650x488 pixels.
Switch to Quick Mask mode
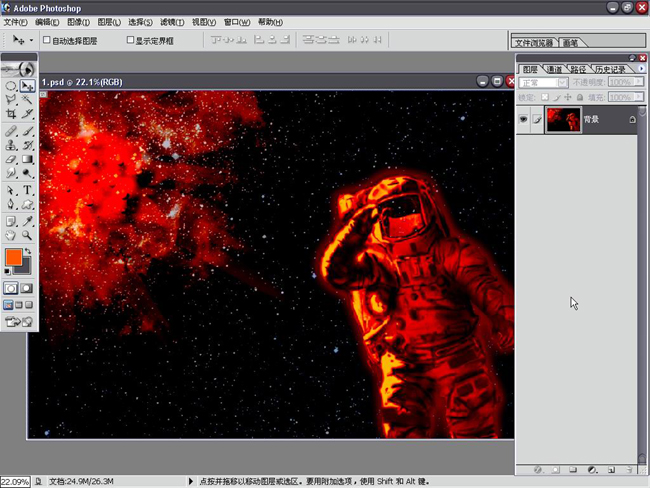point(27,288)
